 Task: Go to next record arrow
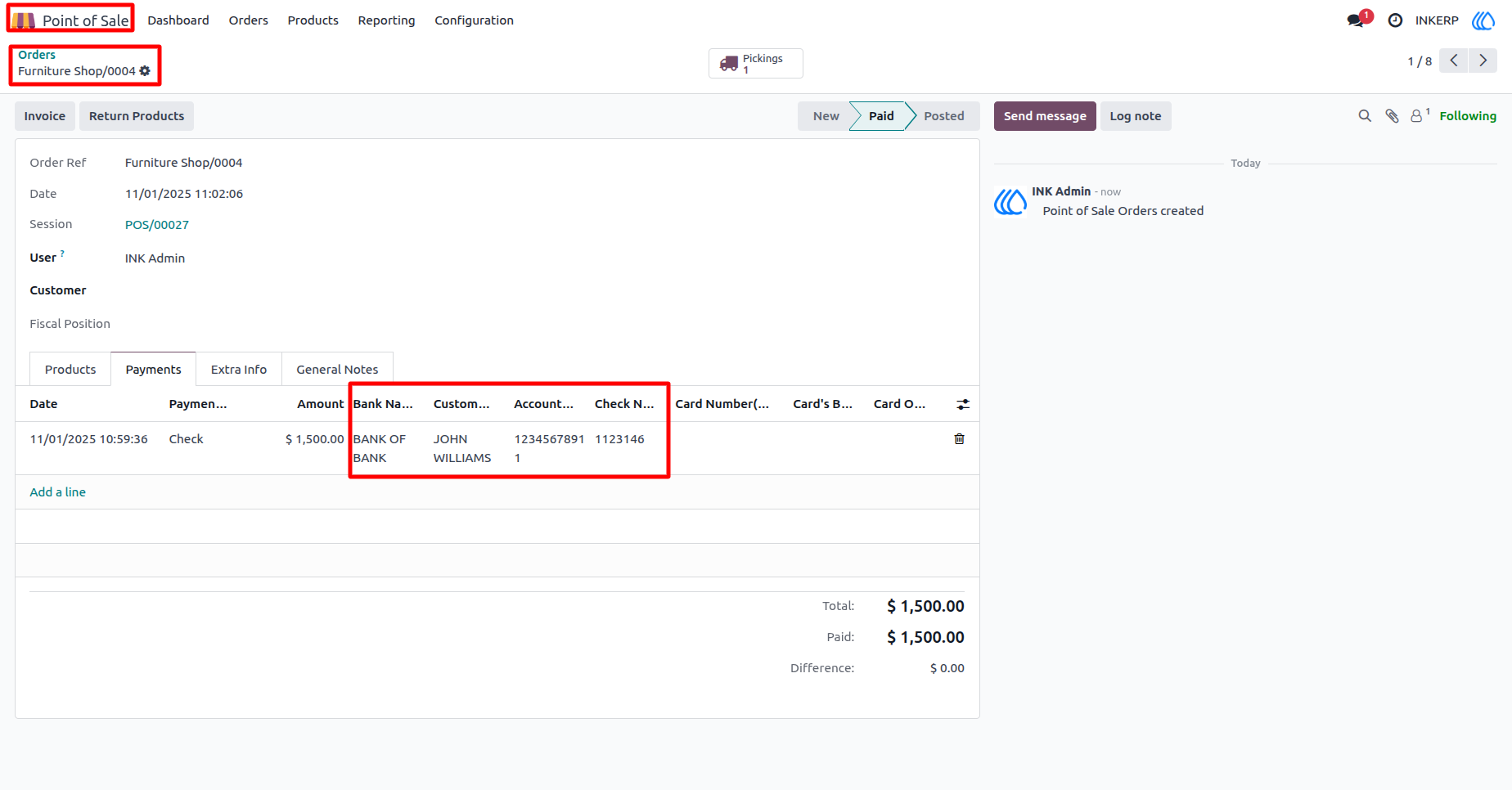pos(1483,61)
